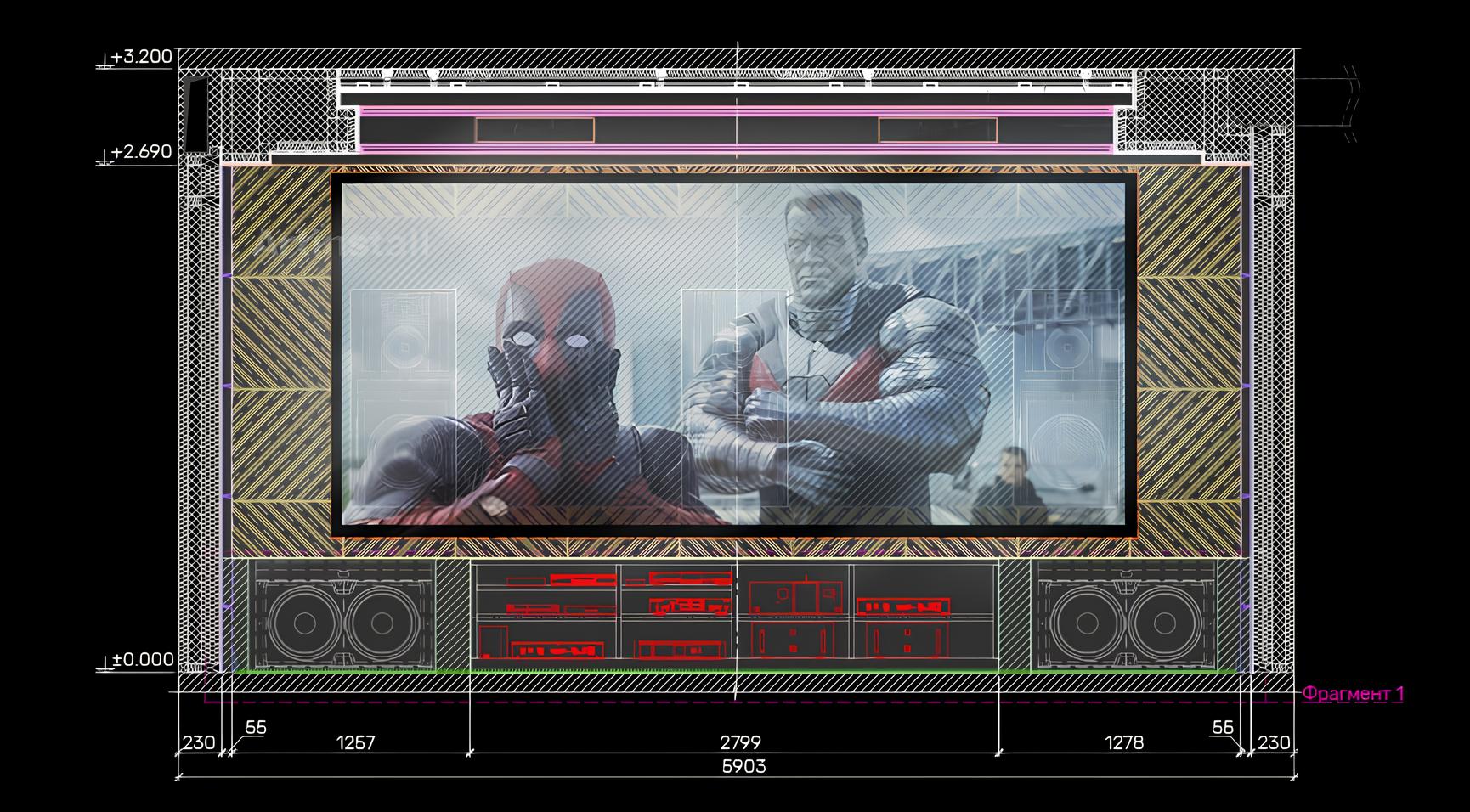This screenshot has width=1470, height=812.
Task: Click the right orange ceiling rectangle
Action: tap(937, 130)
